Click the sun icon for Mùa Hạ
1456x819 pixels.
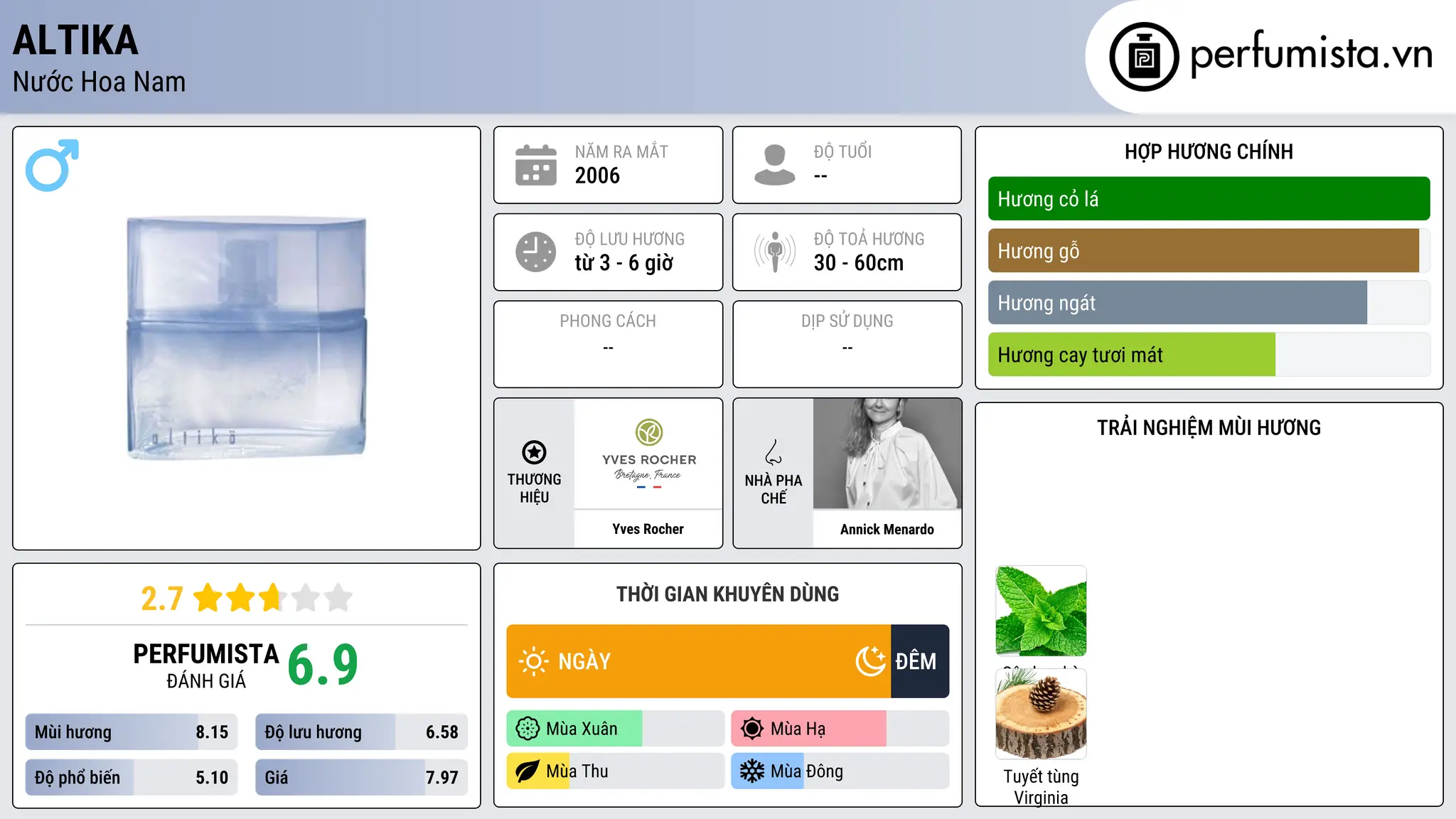coord(752,729)
